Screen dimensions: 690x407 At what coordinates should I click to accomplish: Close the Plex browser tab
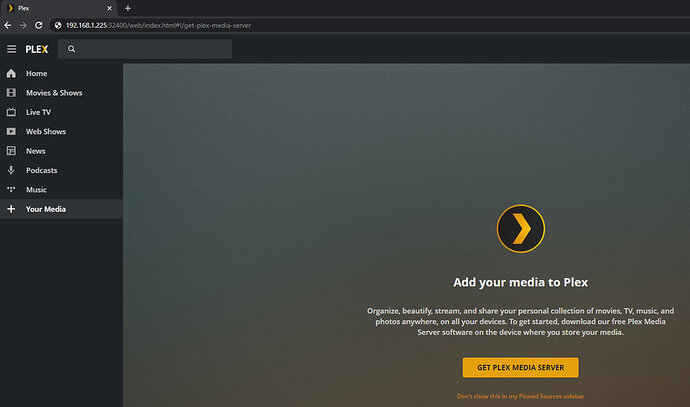click(110, 8)
